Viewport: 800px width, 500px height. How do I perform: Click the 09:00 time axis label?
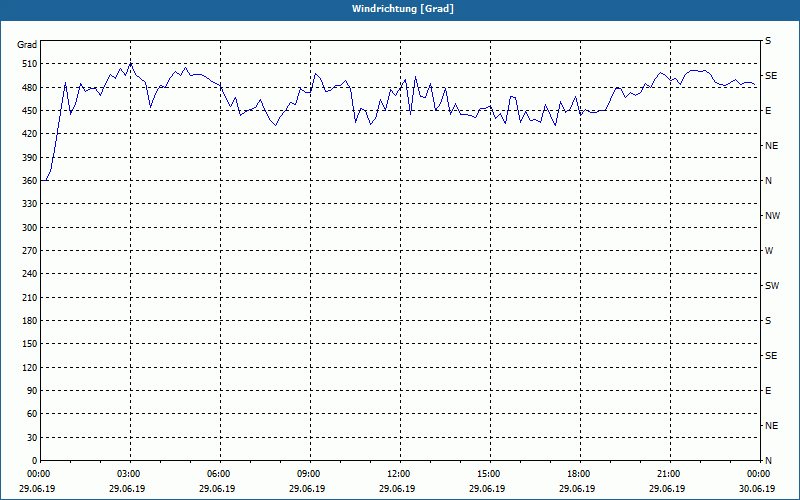tap(307, 474)
